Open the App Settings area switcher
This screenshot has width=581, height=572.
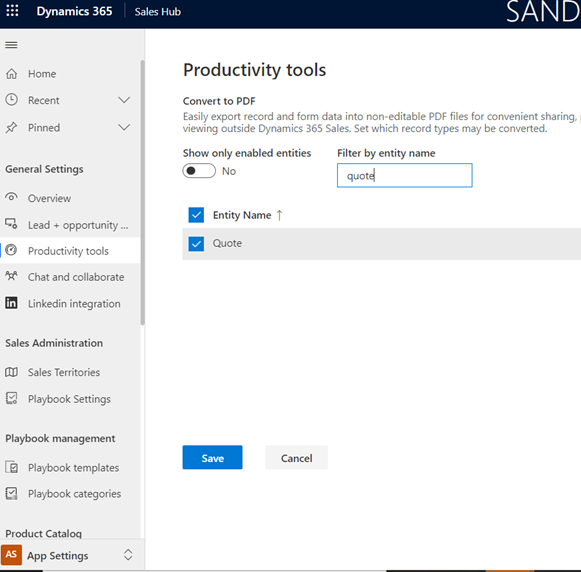[128, 555]
